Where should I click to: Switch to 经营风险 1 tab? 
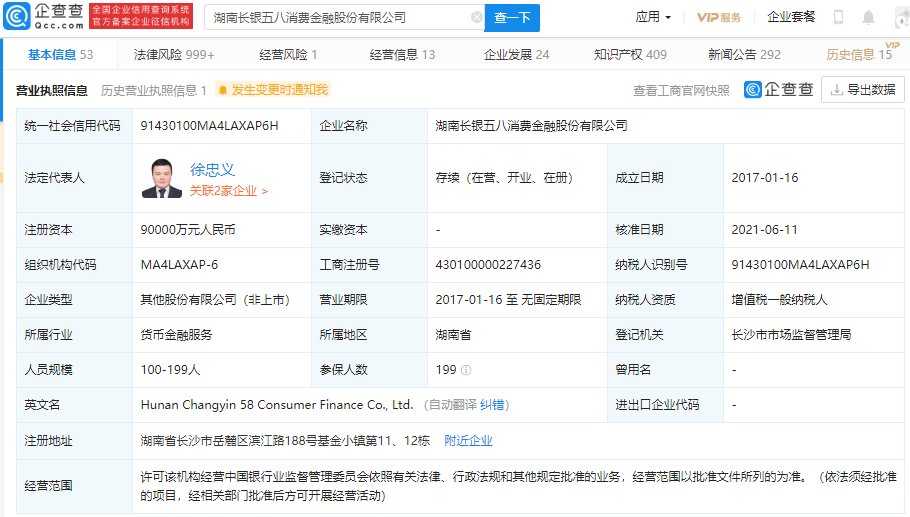coord(288,55)
